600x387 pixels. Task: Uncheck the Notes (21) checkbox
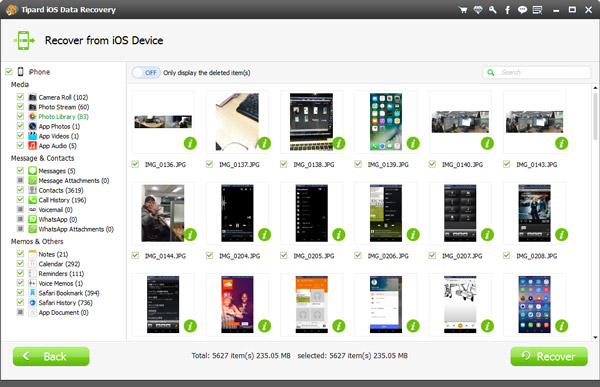point(20,253)
